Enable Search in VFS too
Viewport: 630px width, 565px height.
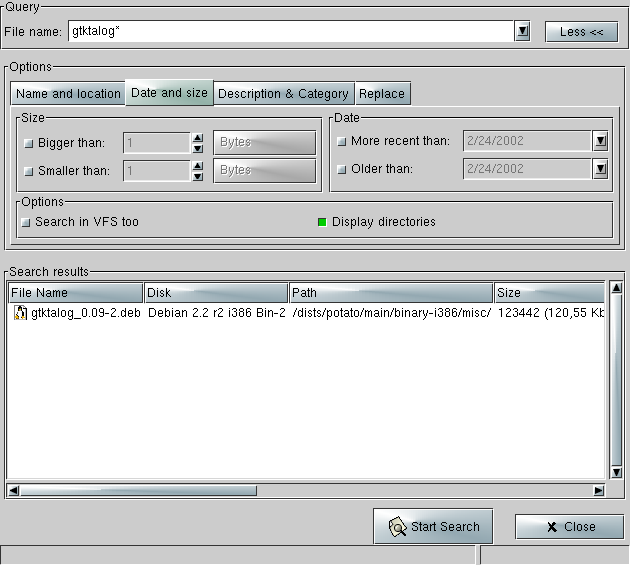[26, 222]
